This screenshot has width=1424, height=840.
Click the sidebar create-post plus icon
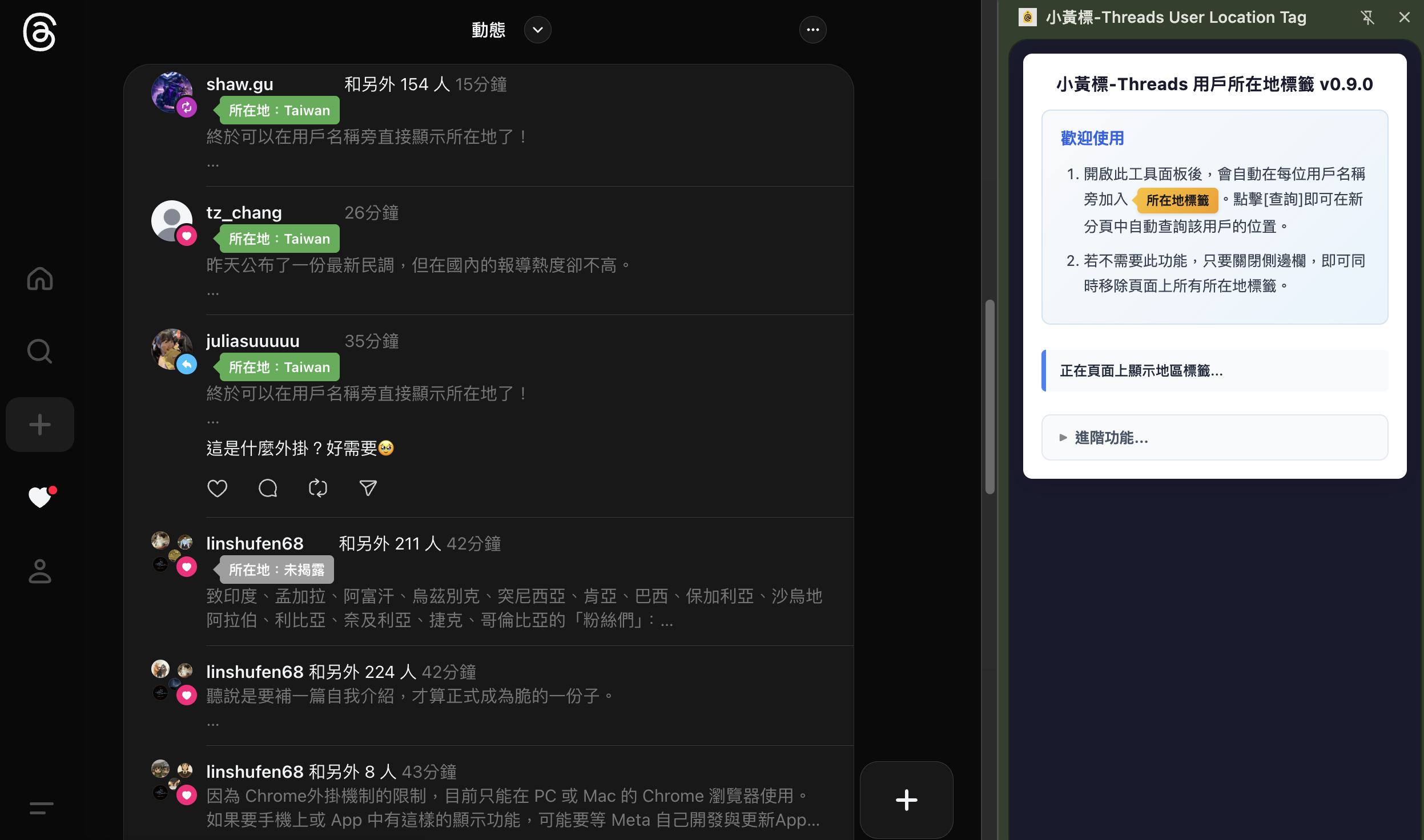[40, 425]
